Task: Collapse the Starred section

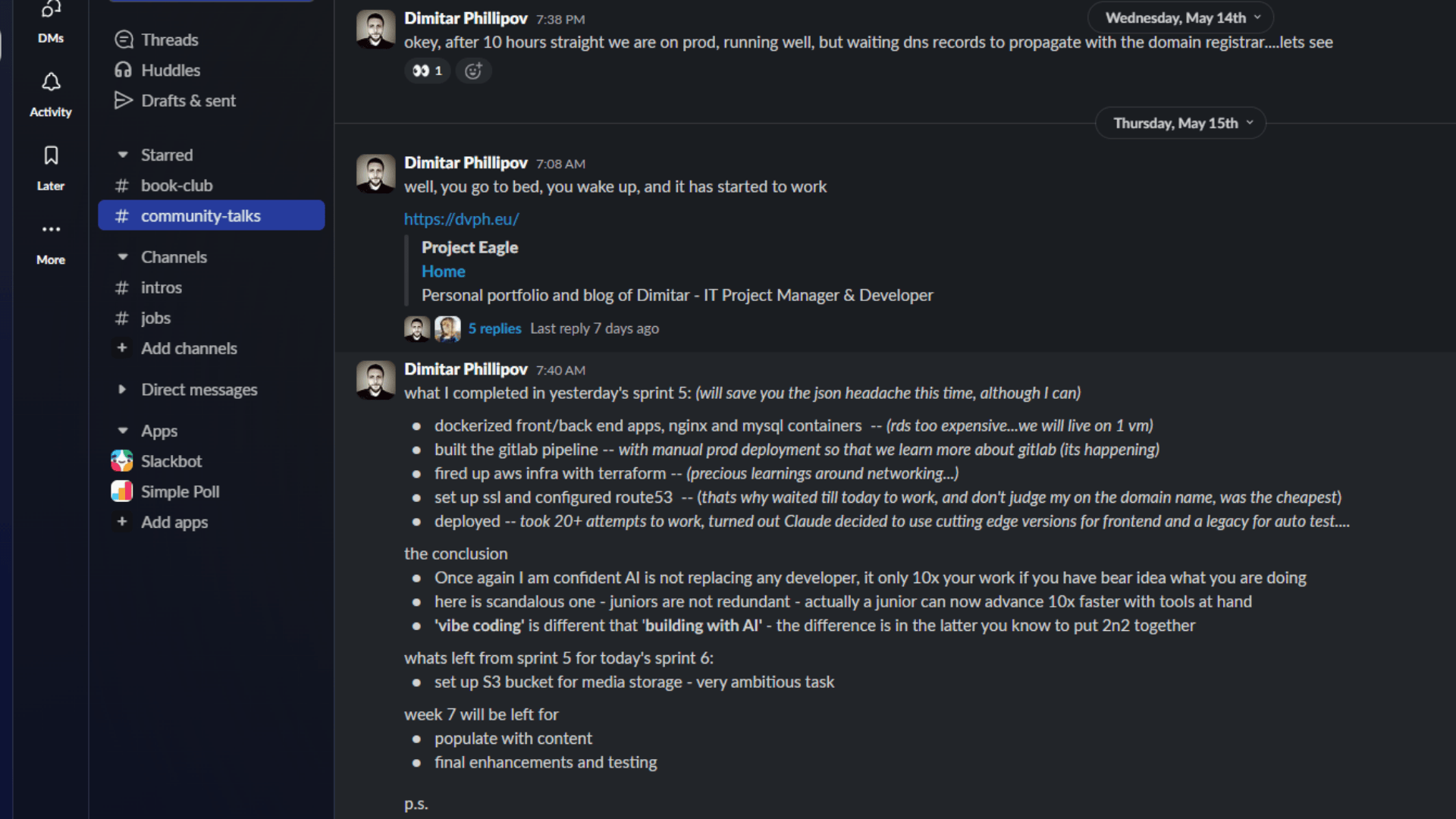Action: point(123,155)
